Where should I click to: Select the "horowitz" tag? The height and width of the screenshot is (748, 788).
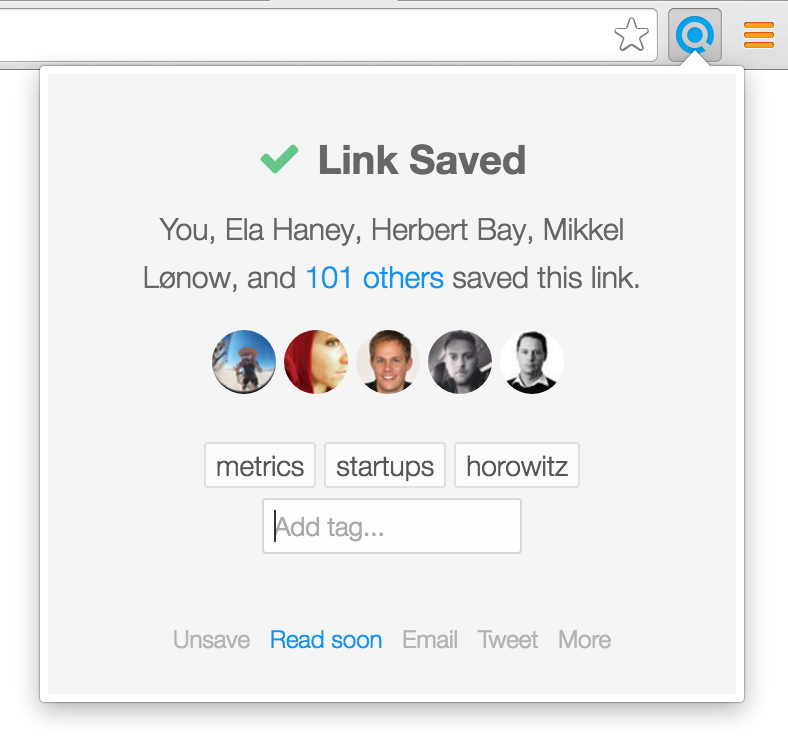pyautogui.click(x=517, y=466)
